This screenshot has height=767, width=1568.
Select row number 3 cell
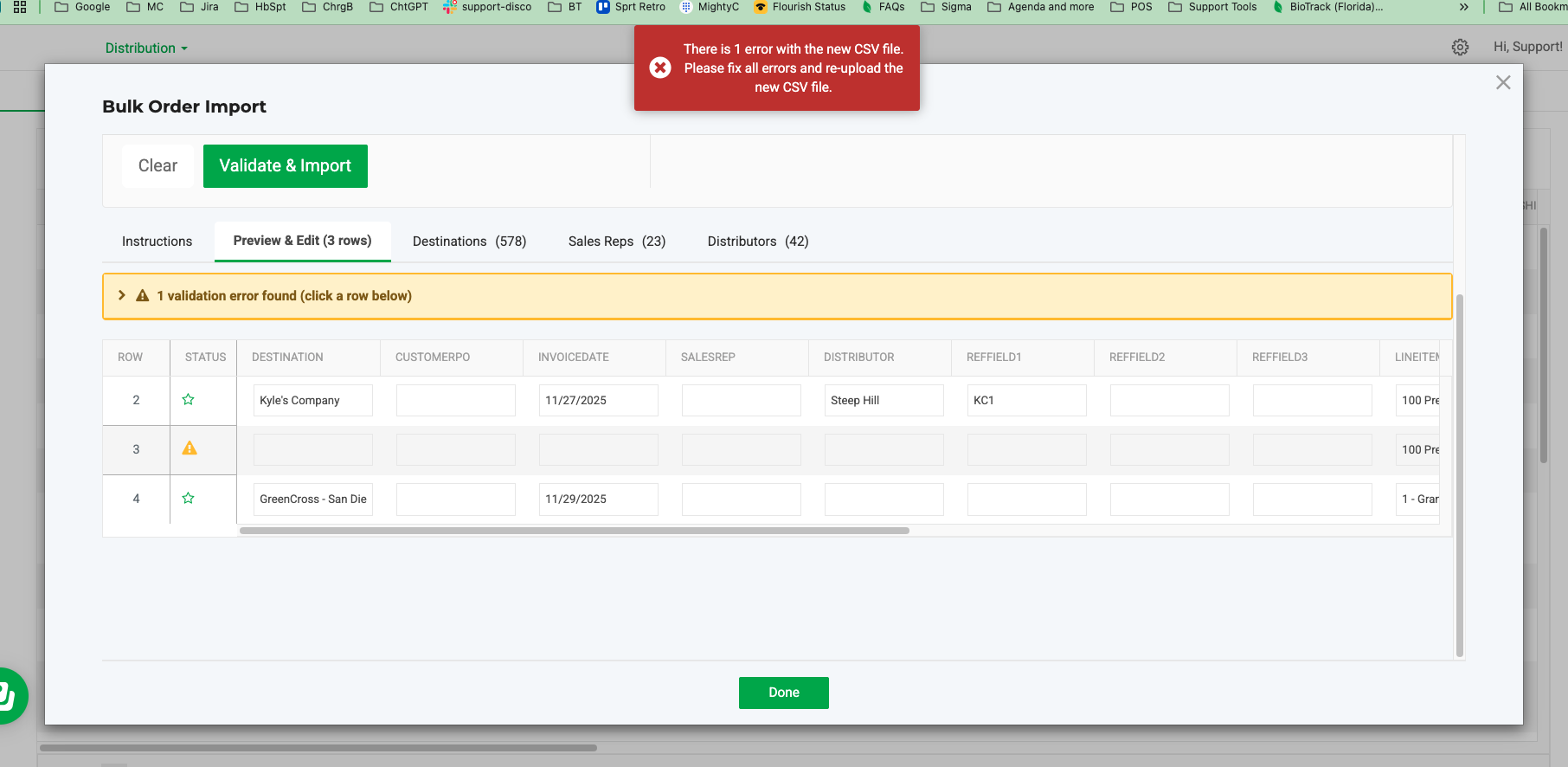click(136, 449)
